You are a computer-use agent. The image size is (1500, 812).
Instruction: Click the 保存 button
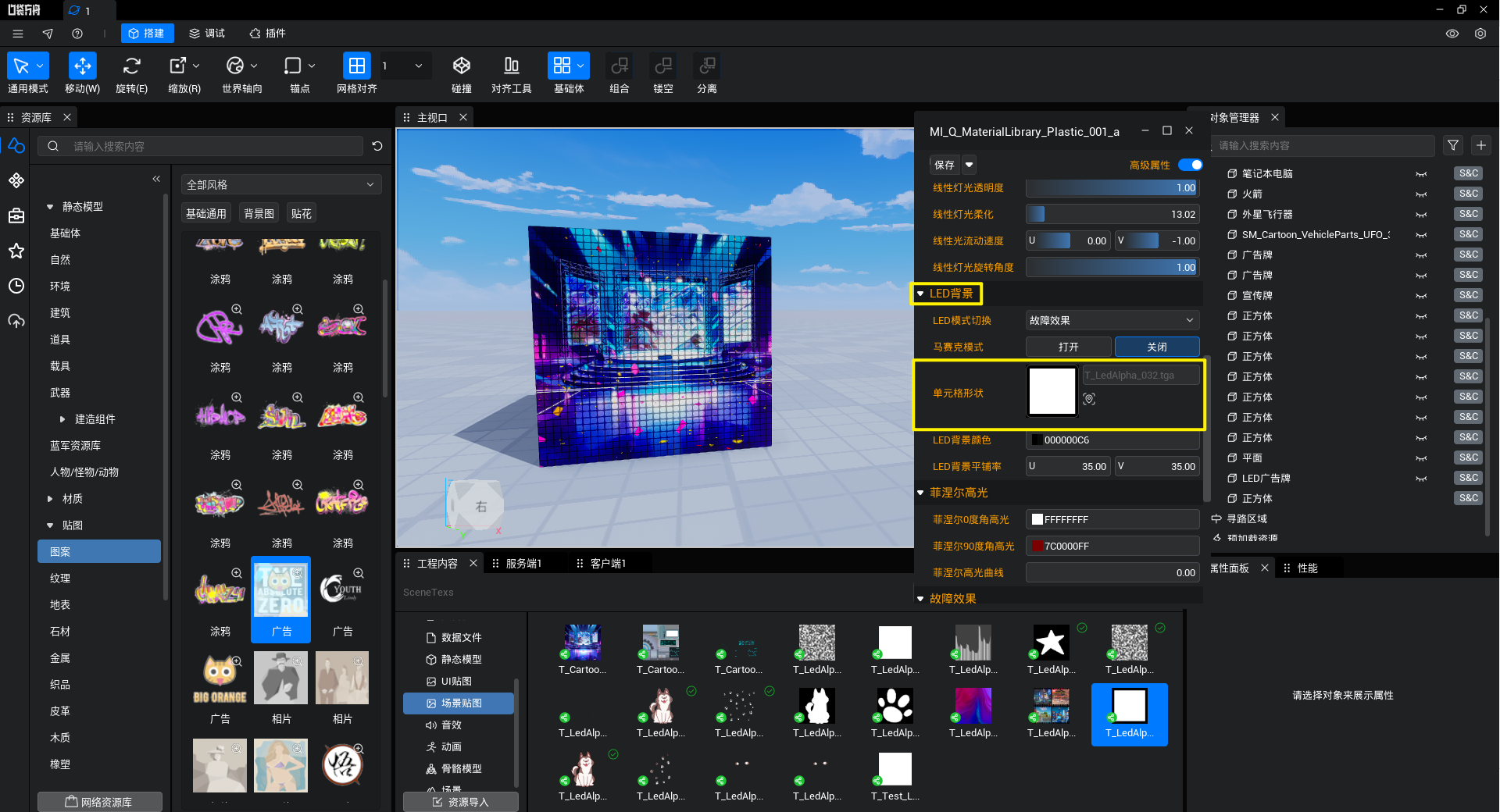[x=945, y=165]
